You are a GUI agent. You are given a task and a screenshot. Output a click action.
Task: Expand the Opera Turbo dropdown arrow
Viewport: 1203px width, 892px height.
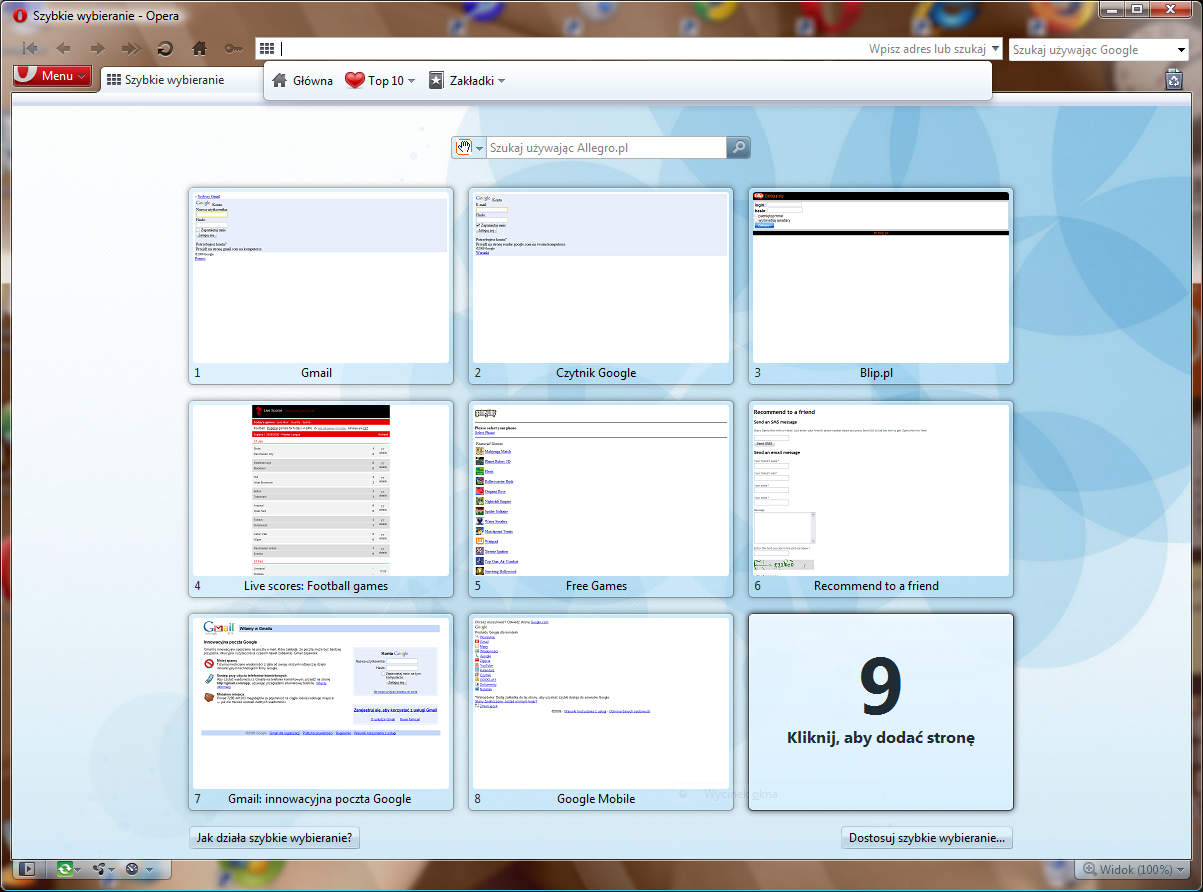147,870
